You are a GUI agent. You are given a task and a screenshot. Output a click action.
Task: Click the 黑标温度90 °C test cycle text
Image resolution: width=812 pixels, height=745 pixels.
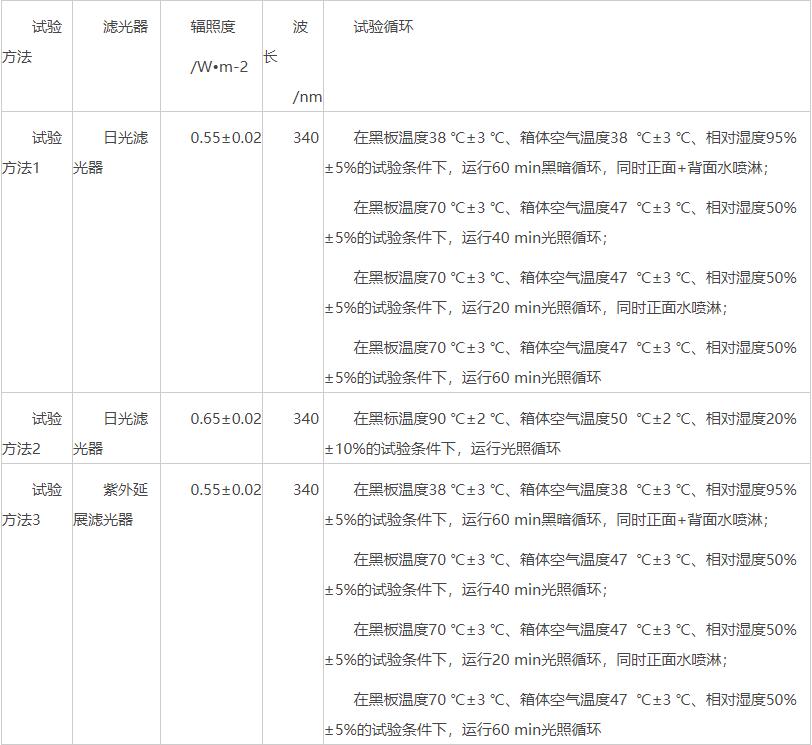[x=560, y=433]
